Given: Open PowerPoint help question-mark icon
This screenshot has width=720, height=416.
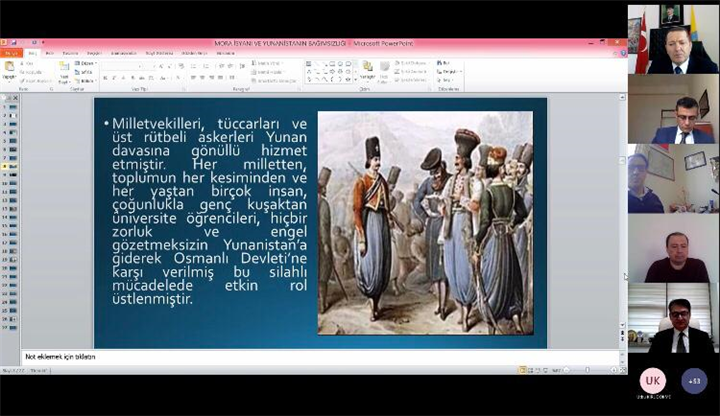Looking at the screenshot, I should click(623, 53).
